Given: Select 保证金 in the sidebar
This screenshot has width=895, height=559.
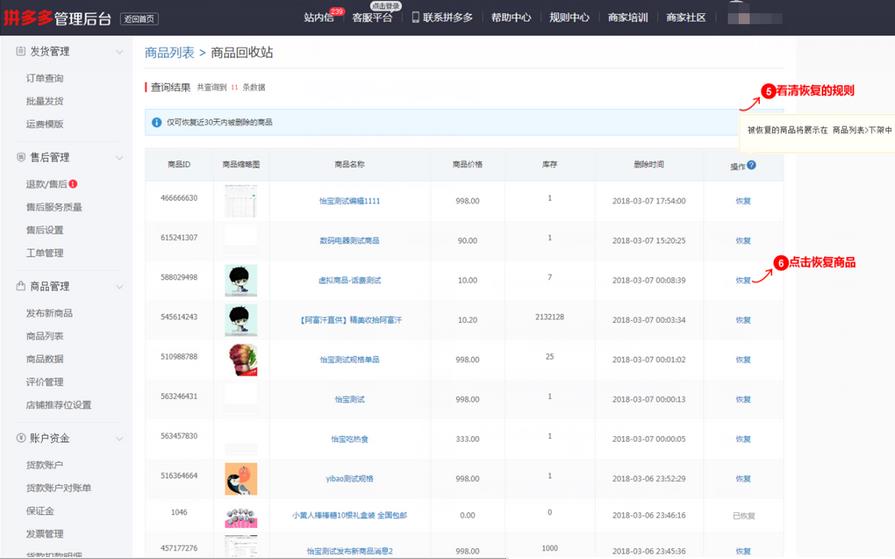Looking at the screenshot, I should point(40,510).
